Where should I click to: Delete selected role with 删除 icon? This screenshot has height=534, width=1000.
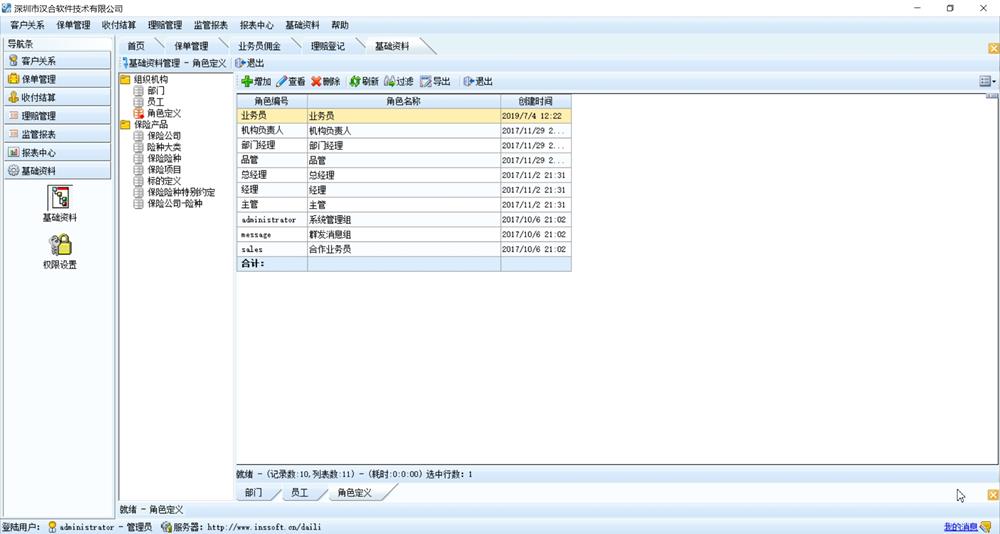coord(316,82)
